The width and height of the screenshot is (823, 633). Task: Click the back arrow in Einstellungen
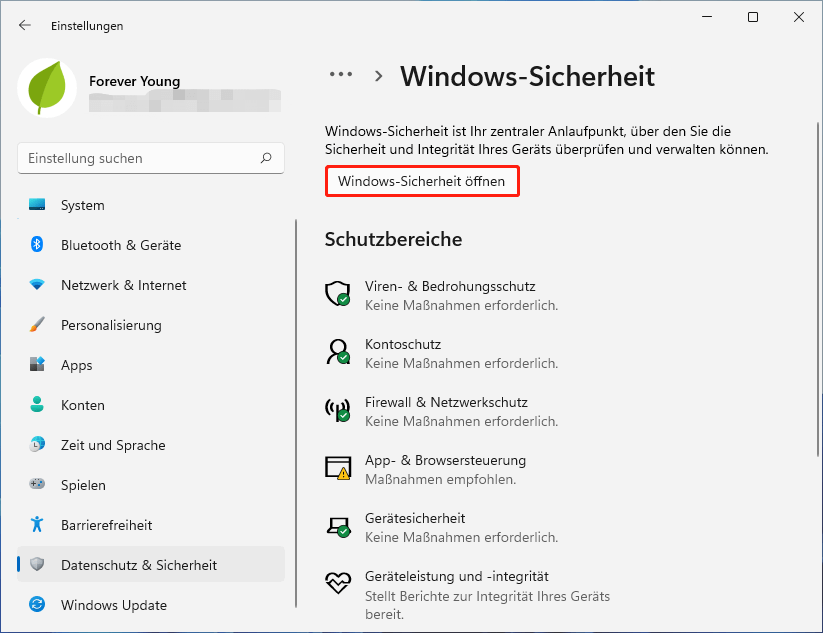click(25, 25)
